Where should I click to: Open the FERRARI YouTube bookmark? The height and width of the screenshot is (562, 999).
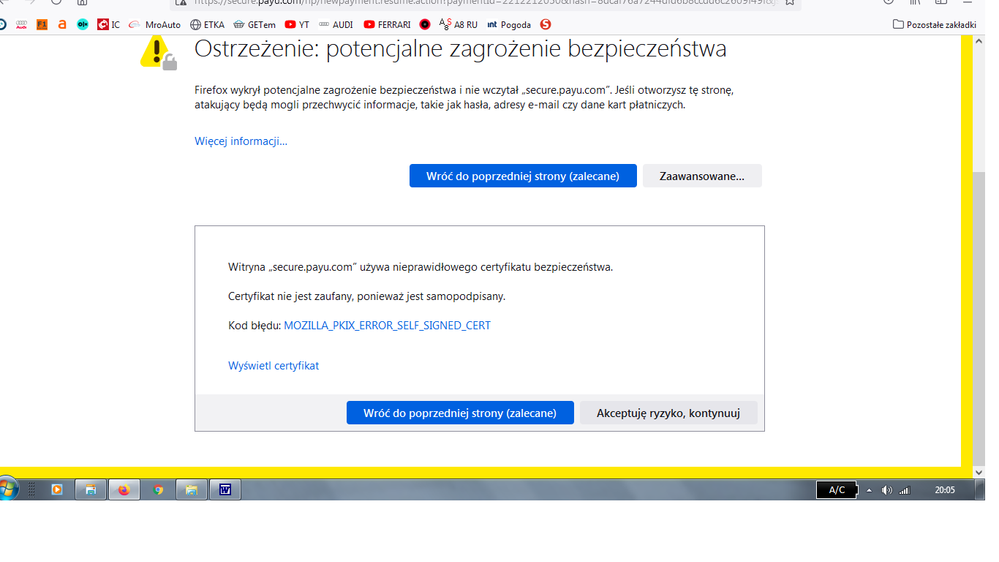(x=387, y=25)
